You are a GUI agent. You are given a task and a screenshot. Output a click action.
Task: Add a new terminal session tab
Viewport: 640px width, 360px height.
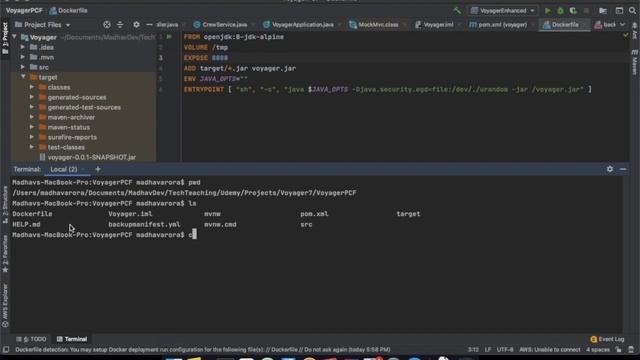tap(98, 169)
